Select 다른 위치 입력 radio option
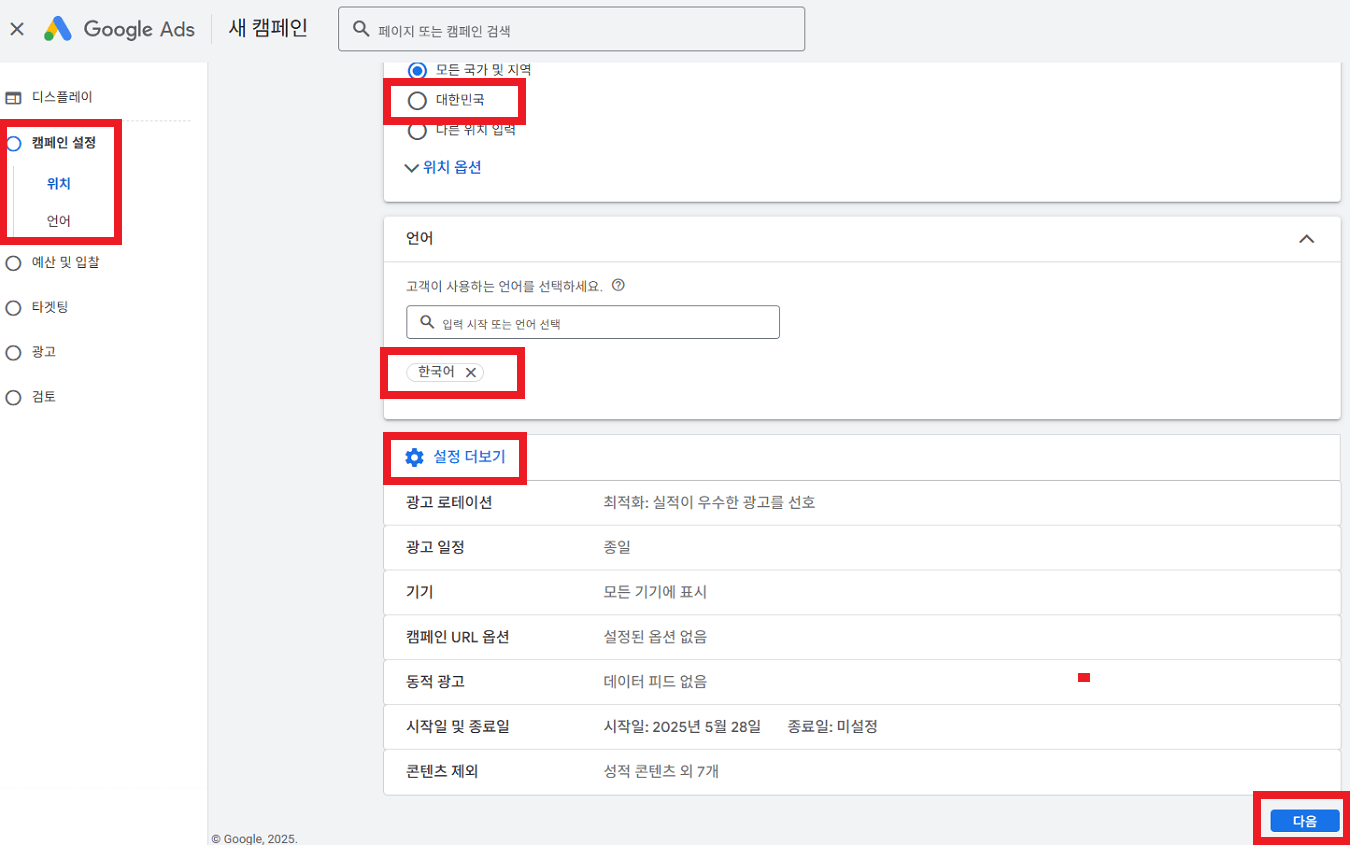This screenshot has height=845, width=1350. click(417, 130)
